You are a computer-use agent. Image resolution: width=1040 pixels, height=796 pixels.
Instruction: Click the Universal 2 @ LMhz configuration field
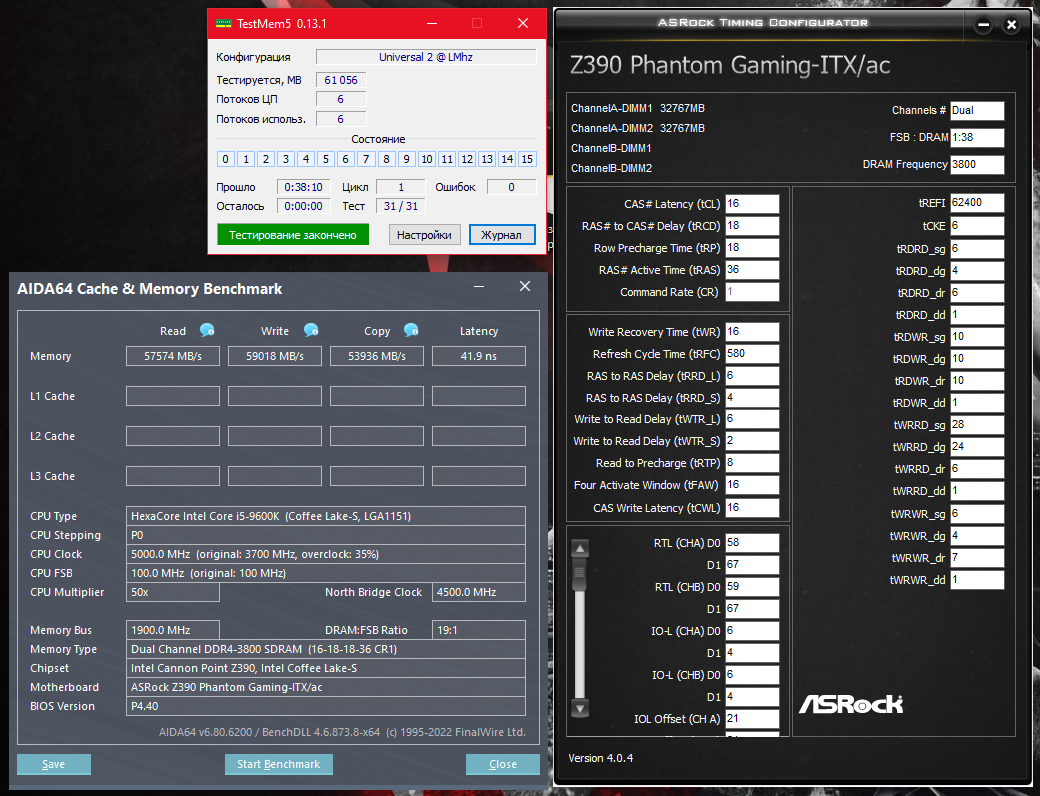click(x=426, y=57)
